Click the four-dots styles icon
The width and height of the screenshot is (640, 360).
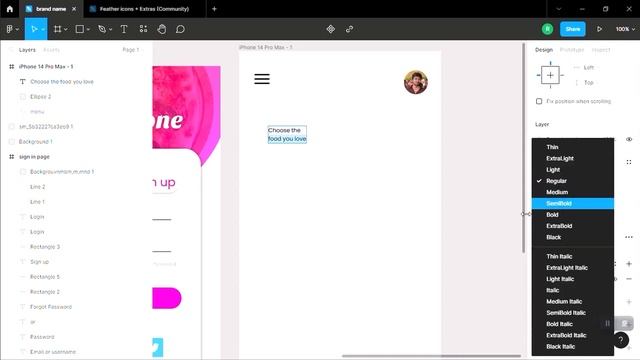click(629, 162)
